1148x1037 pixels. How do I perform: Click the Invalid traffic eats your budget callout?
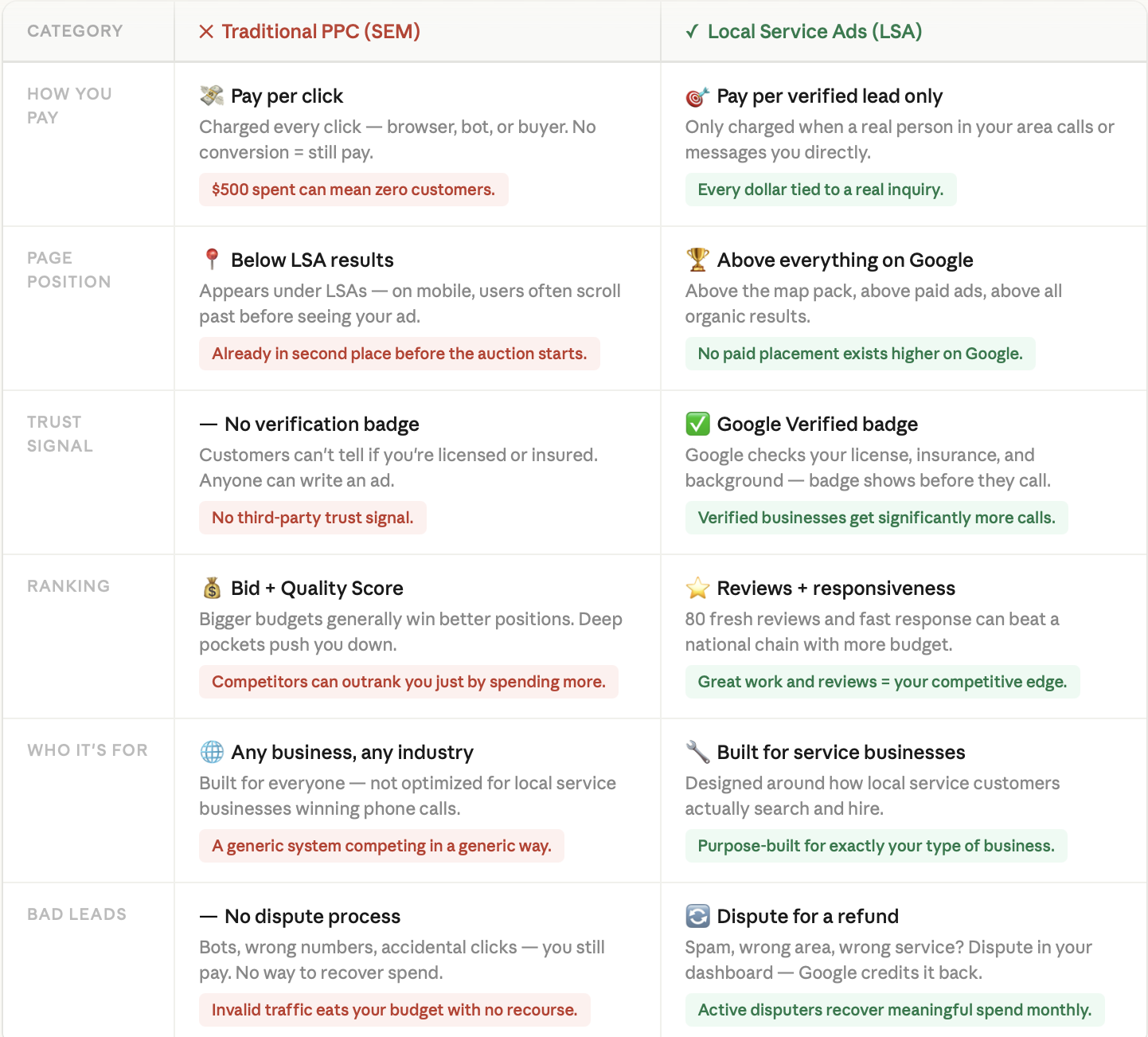(394, 1010)
